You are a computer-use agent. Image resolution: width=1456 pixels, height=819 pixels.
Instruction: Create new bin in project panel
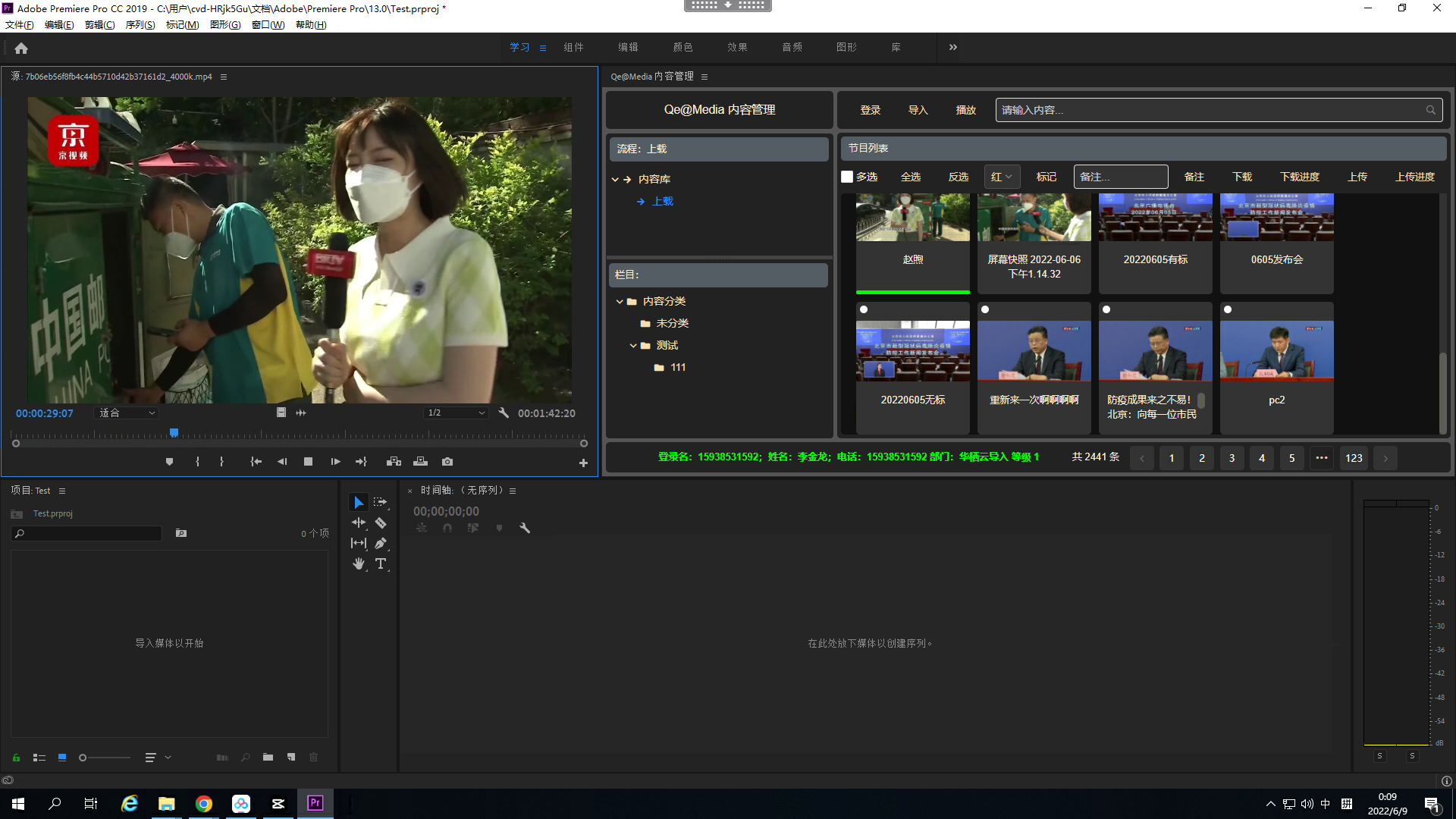pos(268,757)
